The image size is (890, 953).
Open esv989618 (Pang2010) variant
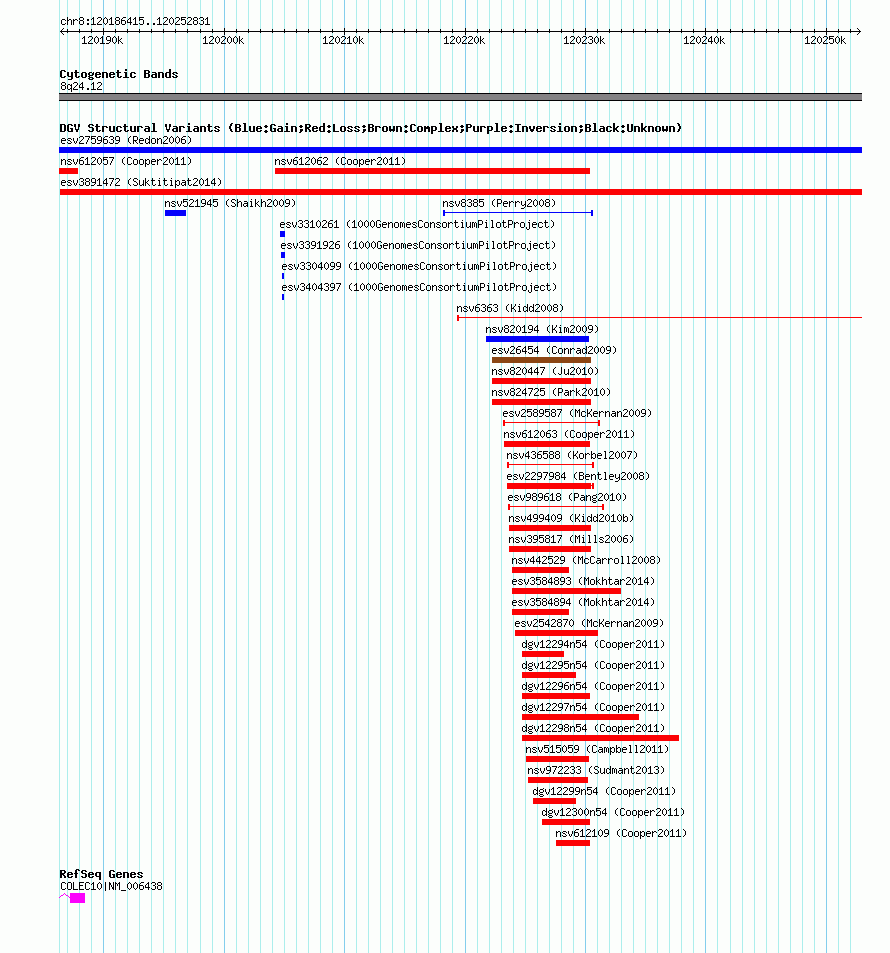[567, 497]
